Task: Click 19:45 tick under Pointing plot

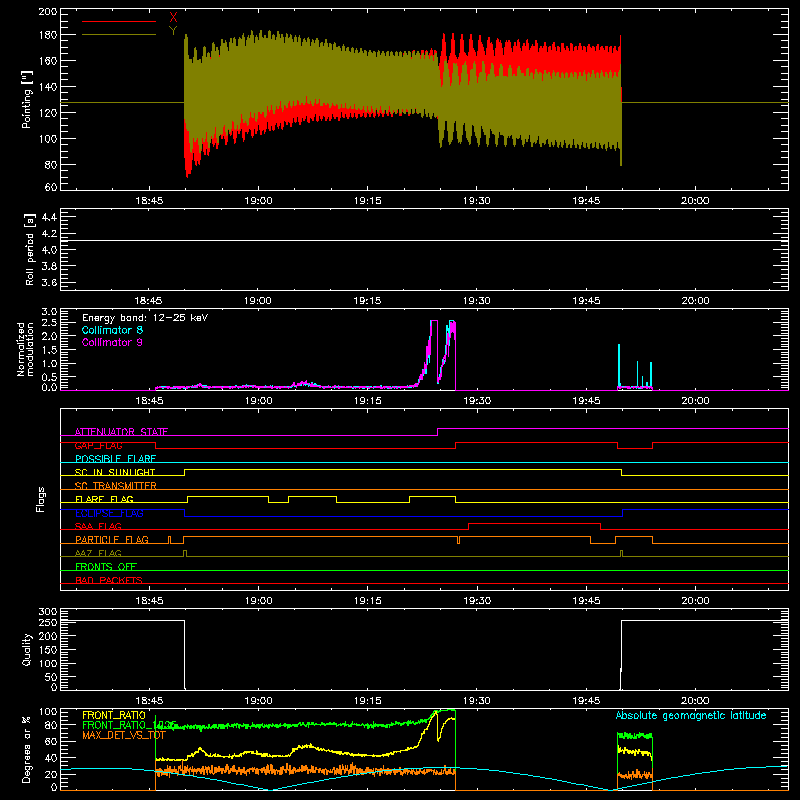Action: [x=586, y=201]
